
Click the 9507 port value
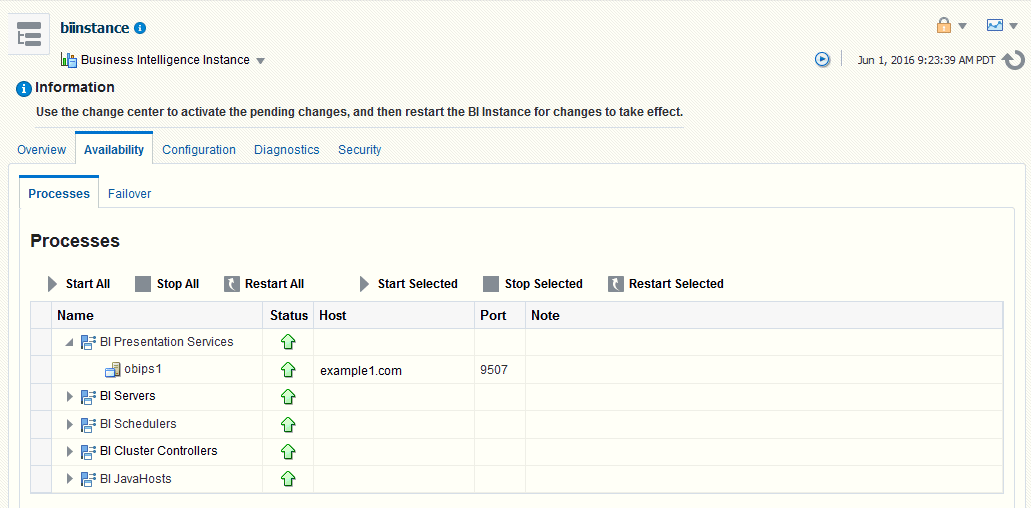(x=494, y=371)
